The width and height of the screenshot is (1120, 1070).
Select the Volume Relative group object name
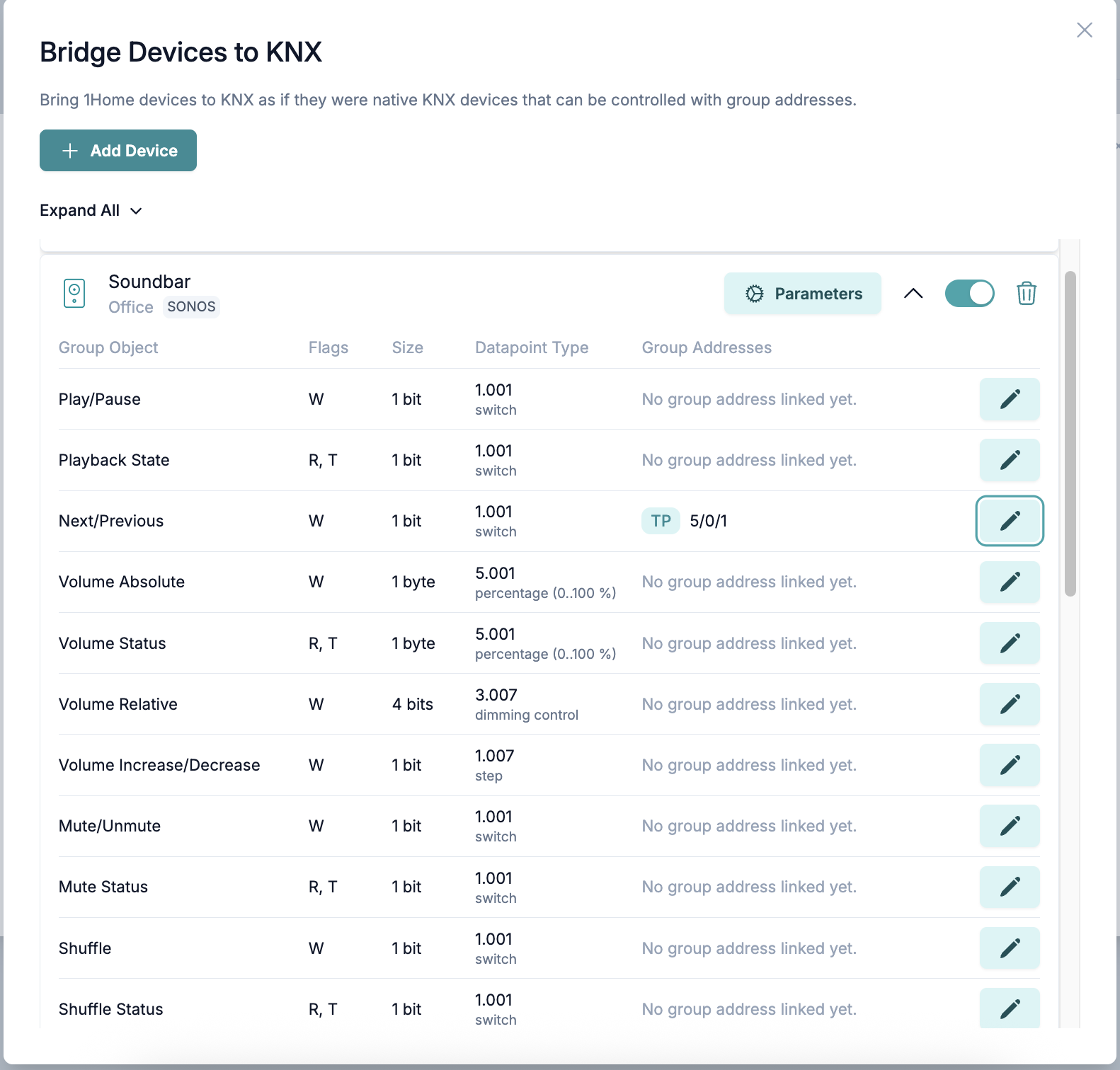coord(118,704)
